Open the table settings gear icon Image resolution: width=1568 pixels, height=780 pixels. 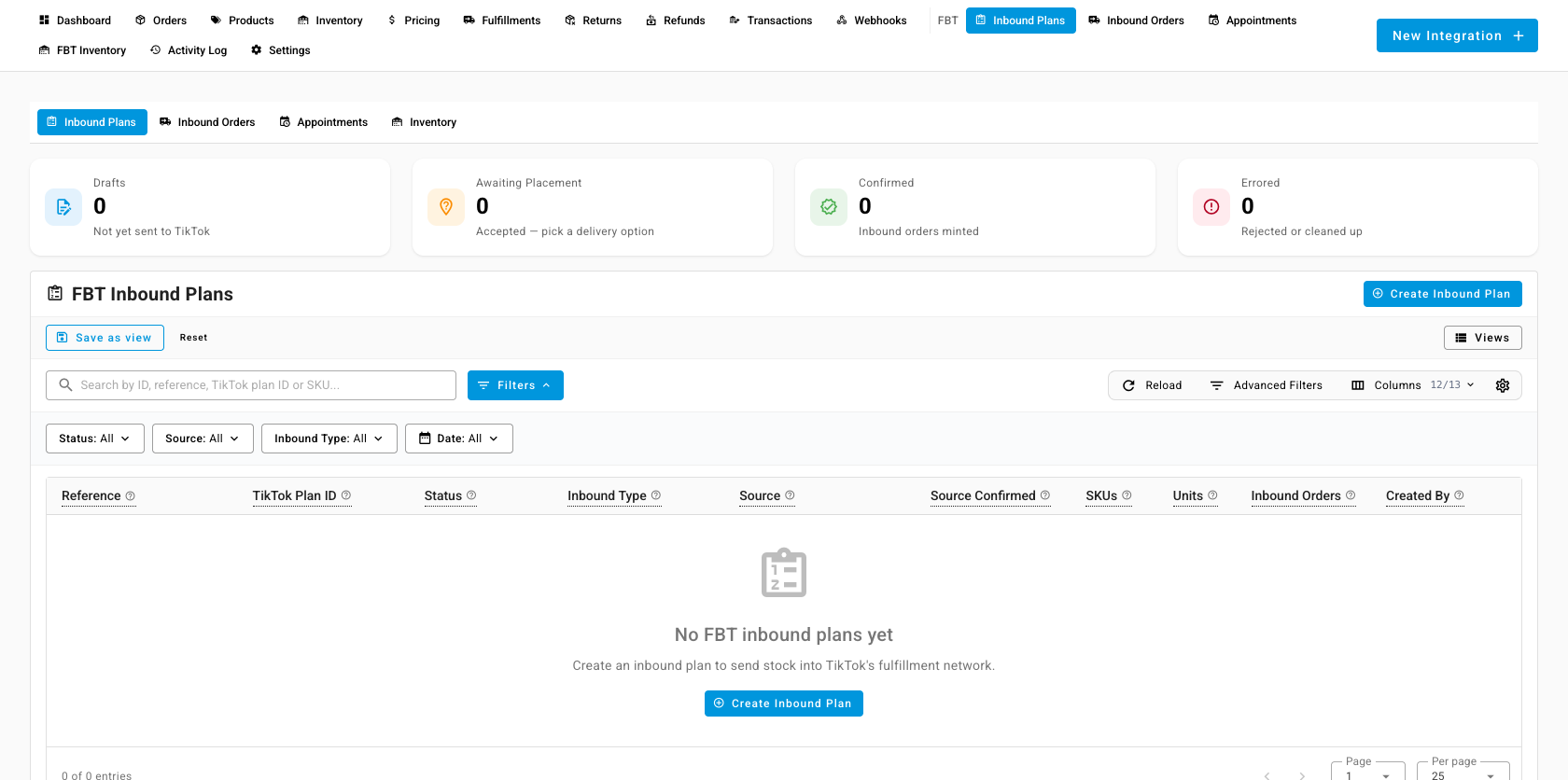pos(1503,385)
